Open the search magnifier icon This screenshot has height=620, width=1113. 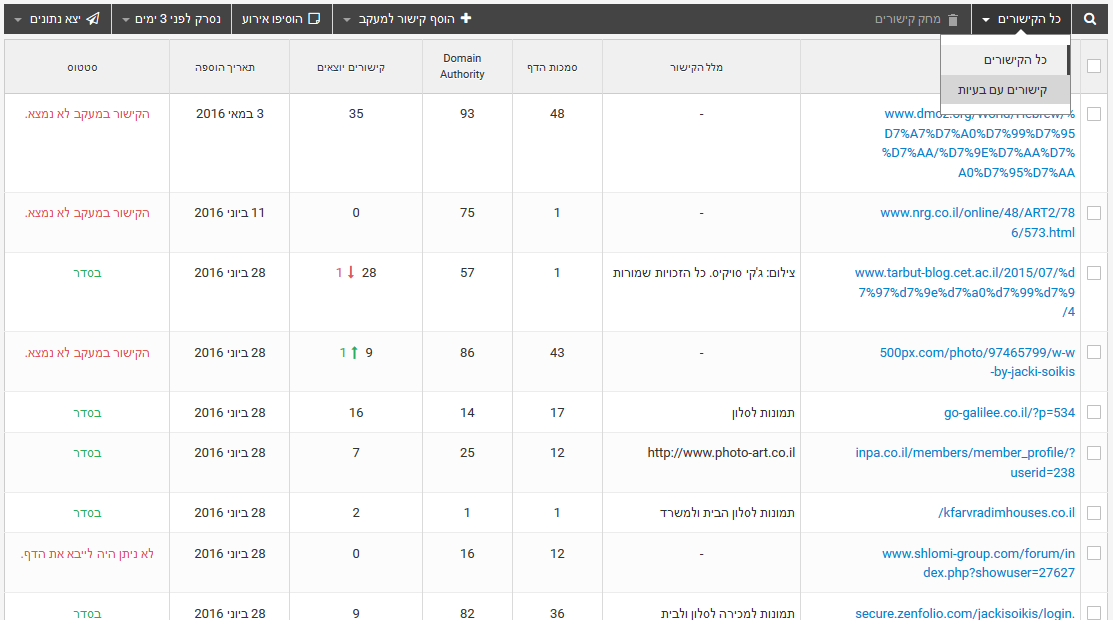(1090, 19)
